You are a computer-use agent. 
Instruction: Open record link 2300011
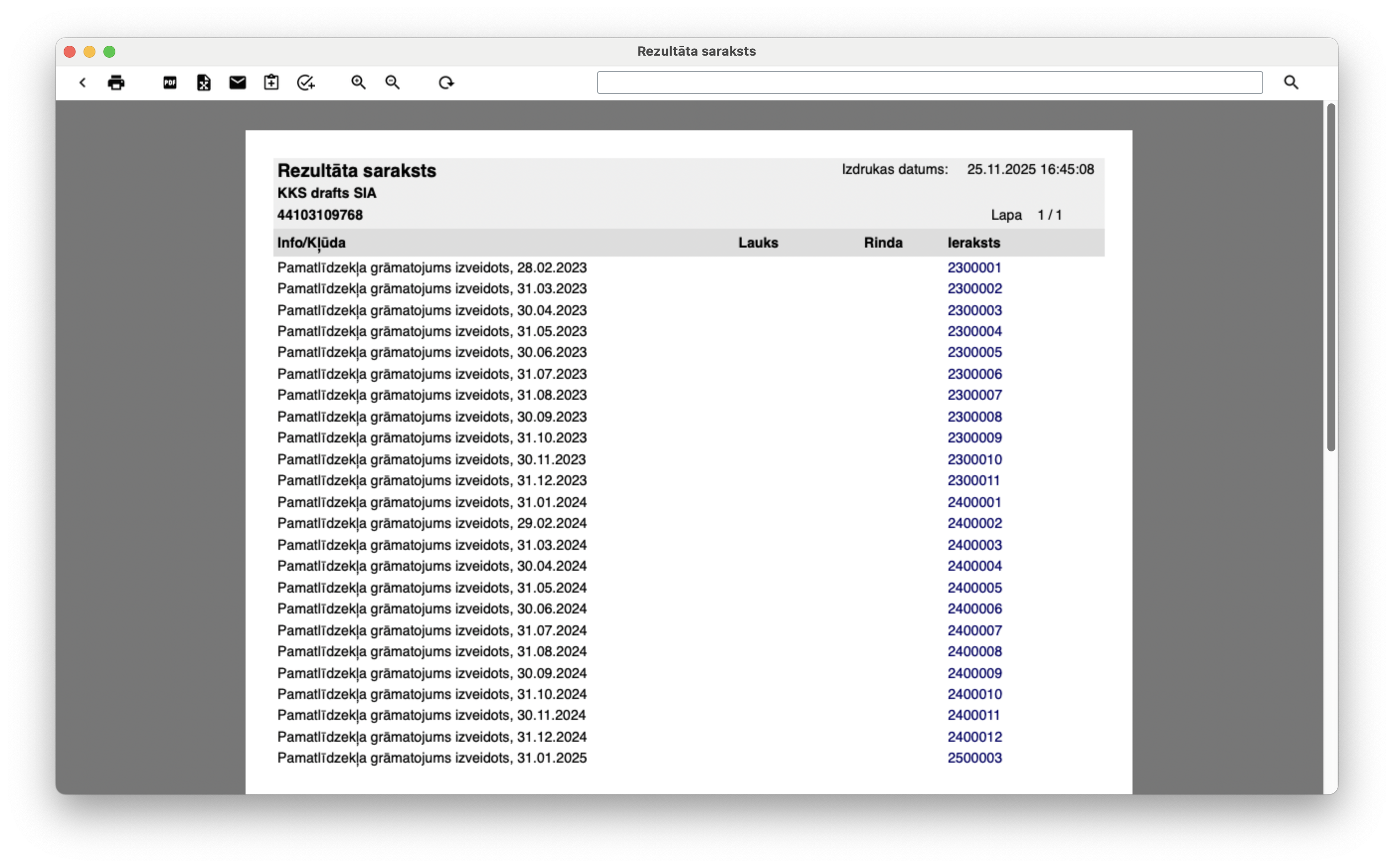[973, 481]
